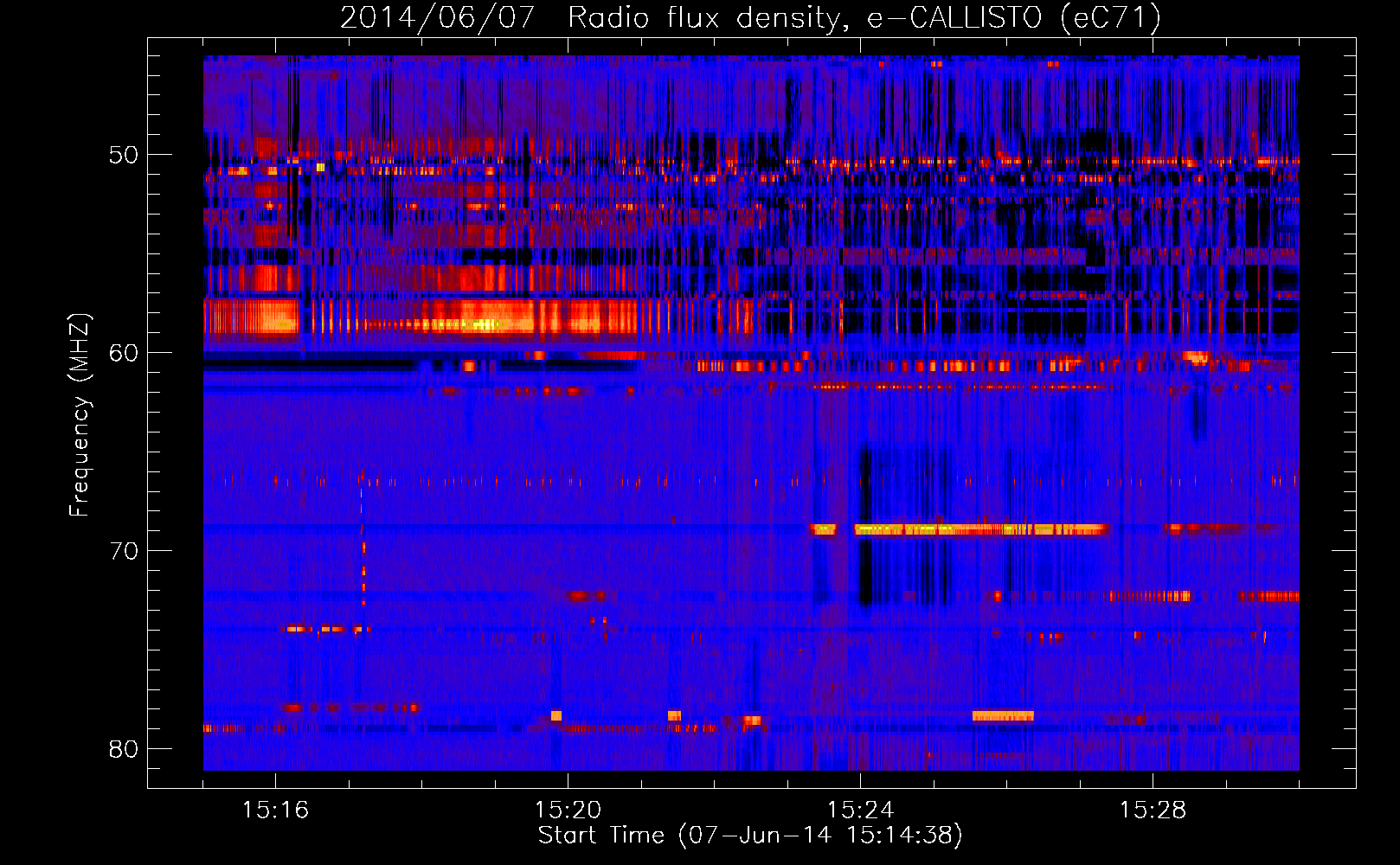Screen dimensions: 1400x865
Task: Click the "Frequency (MHZ)" axis label
Action: 80,415
